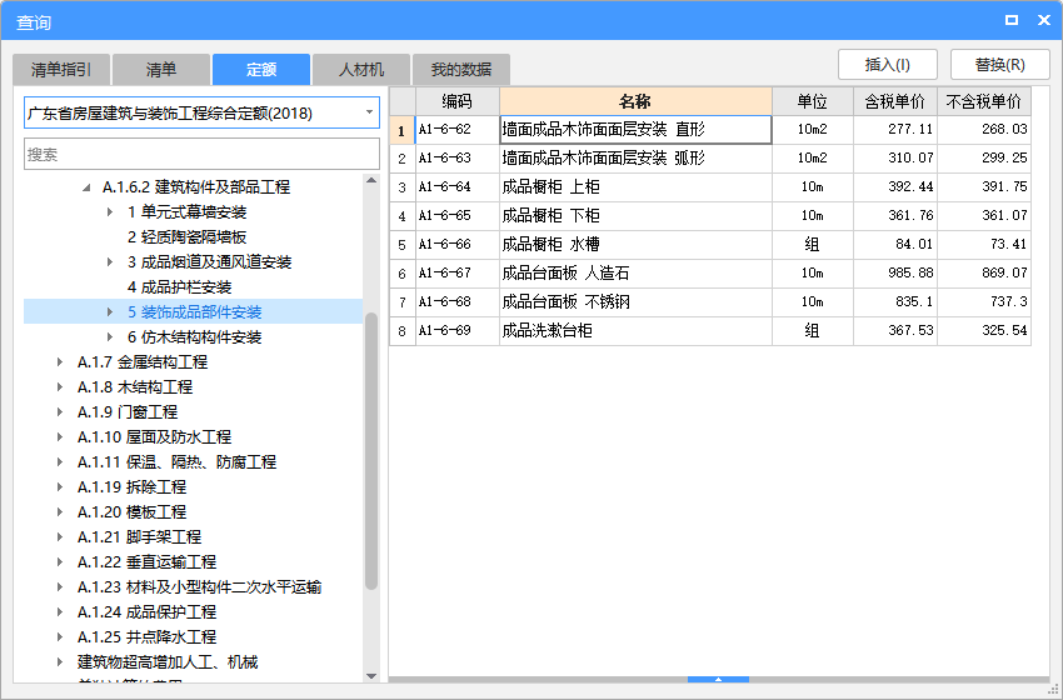The width and height of the screenshot is (1063, 700).
Task: Click tree scrollbar down arrow
Action: (371, 676)
